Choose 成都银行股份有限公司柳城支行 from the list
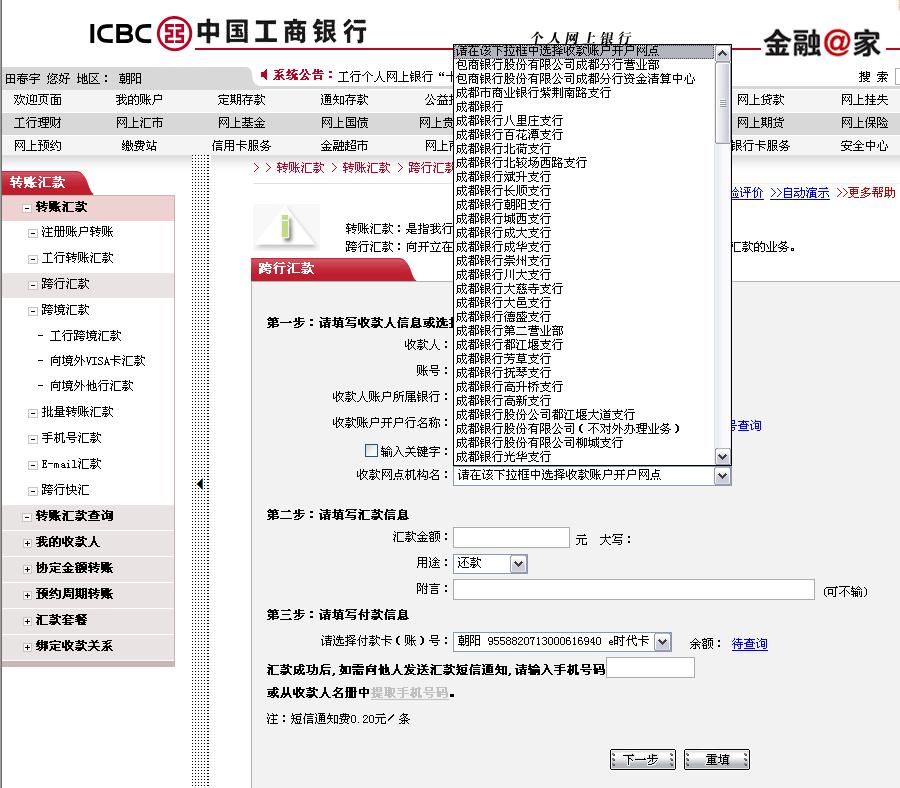 coord(584,442)
